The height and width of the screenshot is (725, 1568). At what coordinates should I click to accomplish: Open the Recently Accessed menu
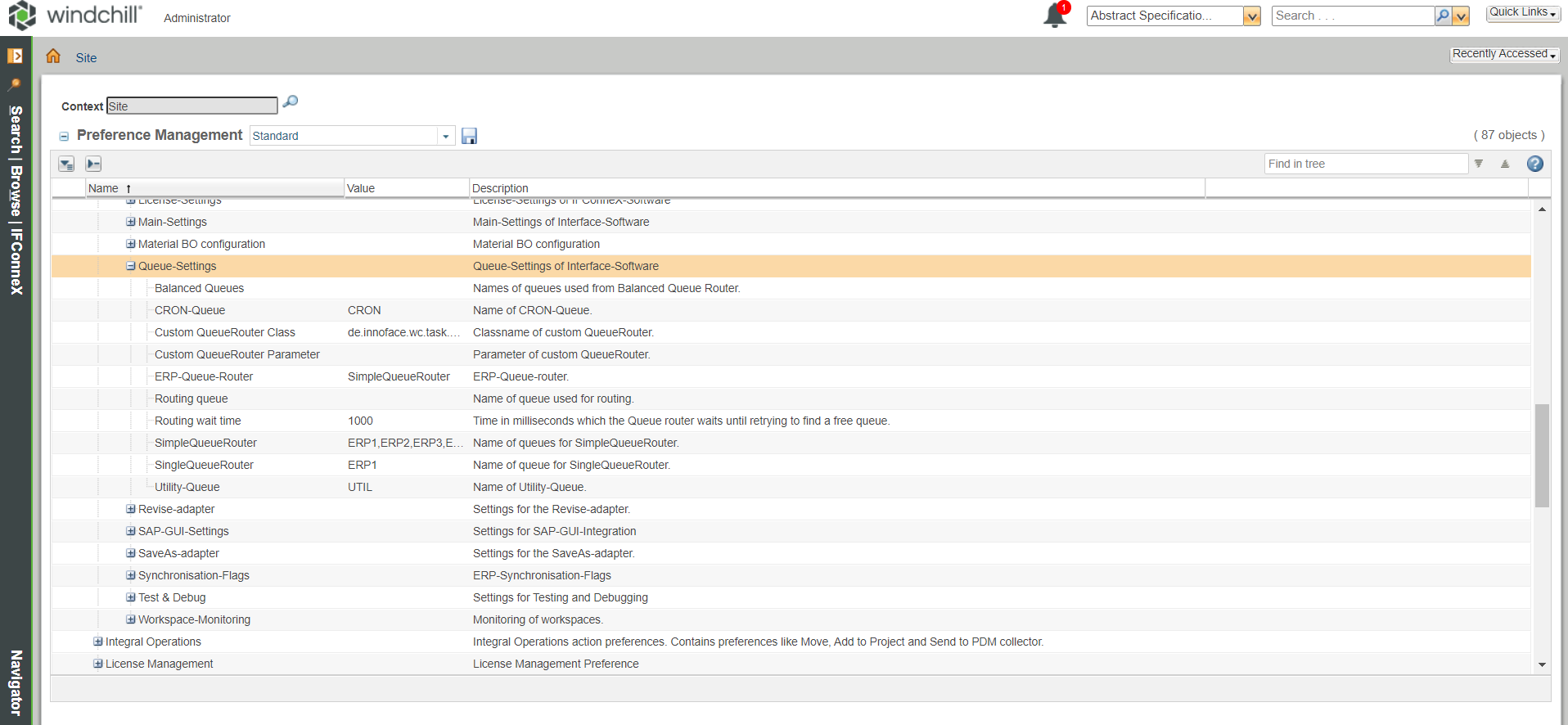[1504, 54]
